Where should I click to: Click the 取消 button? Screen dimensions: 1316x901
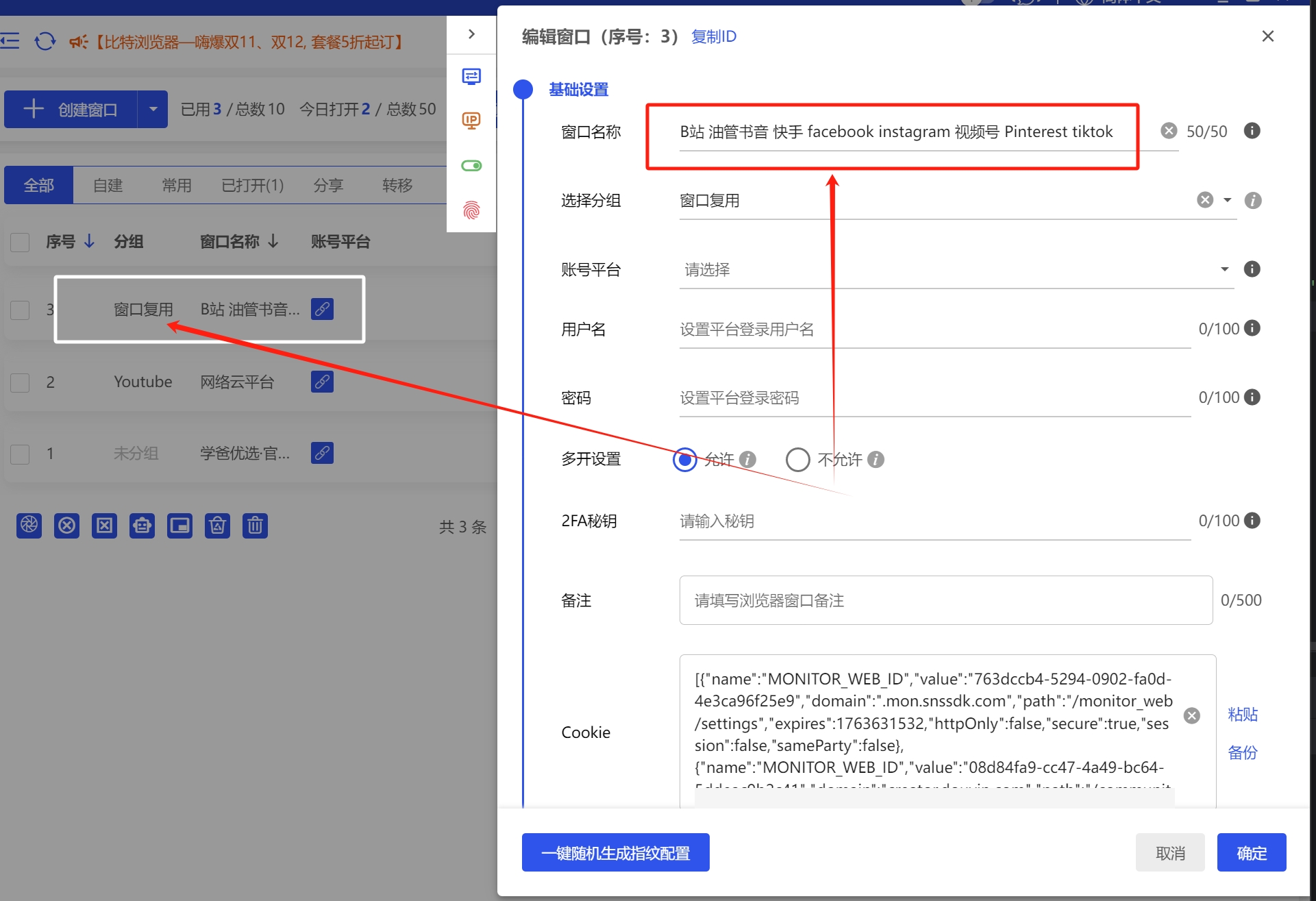[x=1170, y=853]
